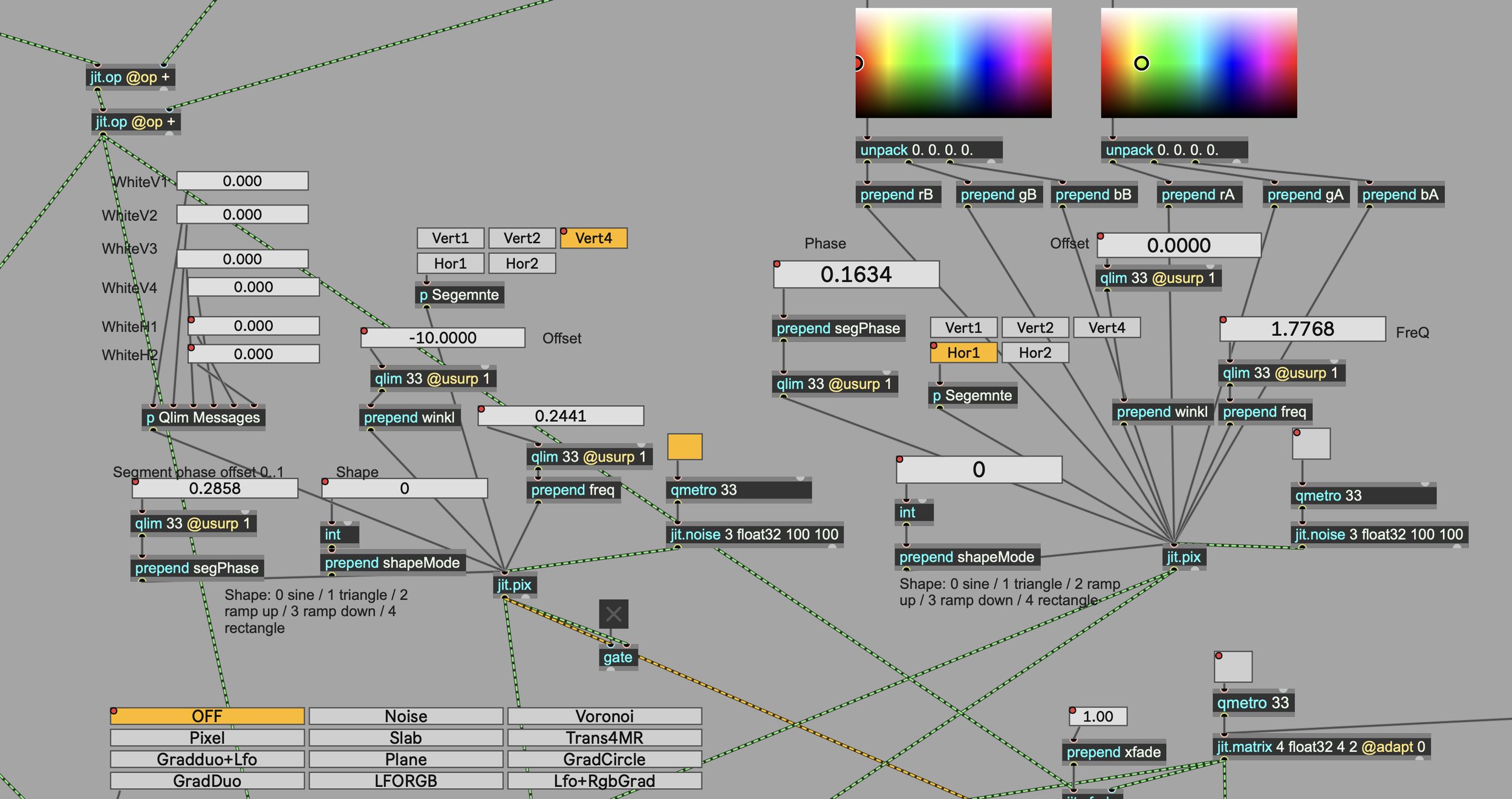Select the highlighted Hor1 tab

[x=963, y=353]
